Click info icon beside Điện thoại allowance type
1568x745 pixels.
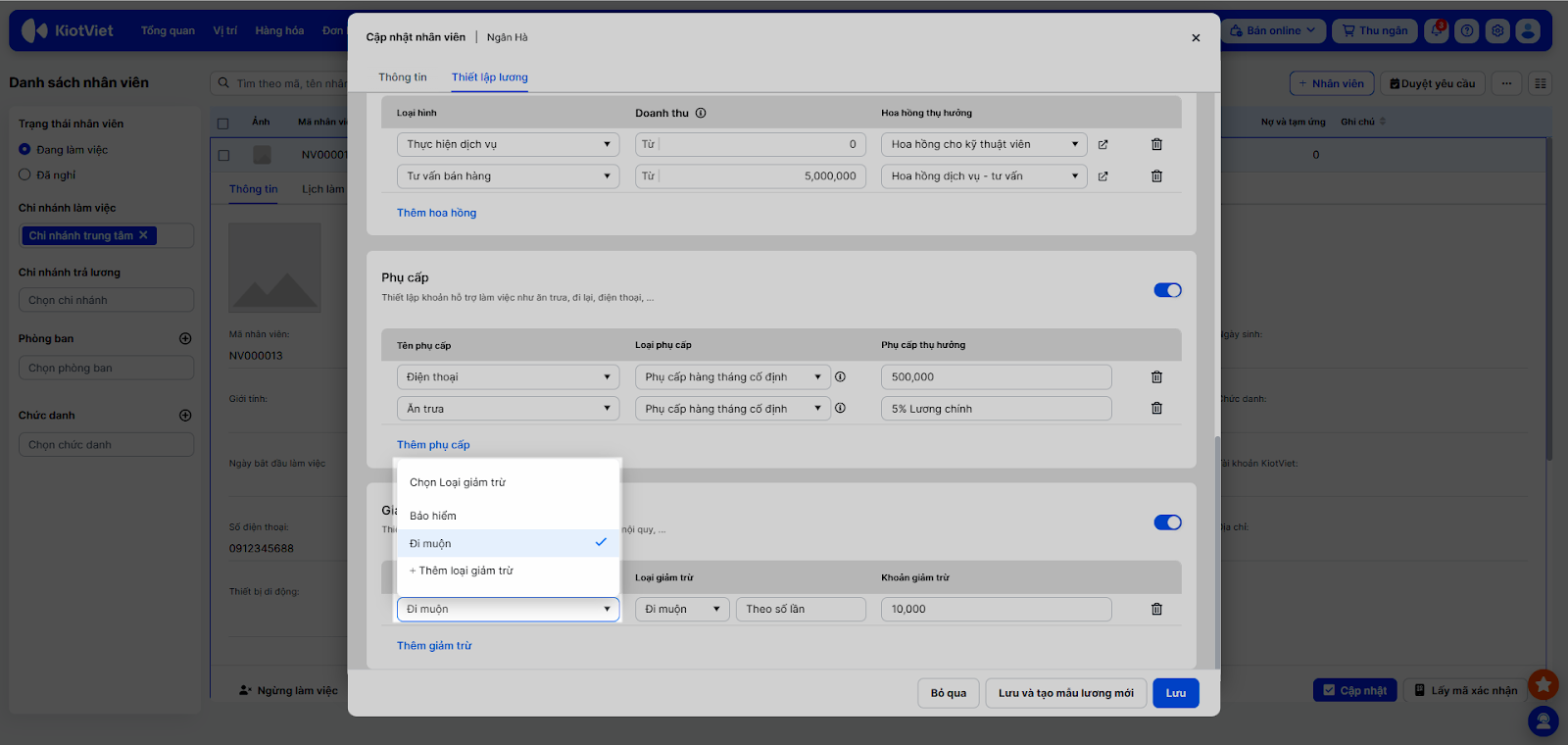[840, 376]
